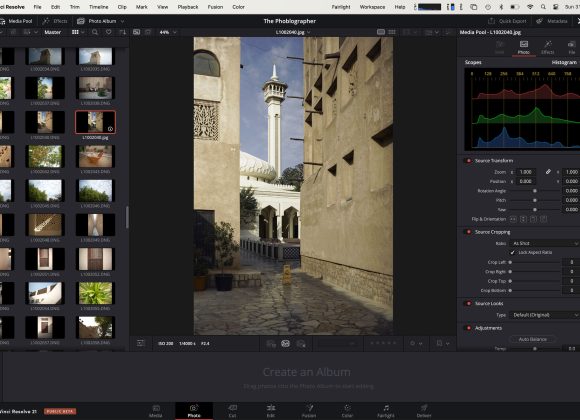Open the Playback menu
The image size is (580, 420).
pos(188,7)
